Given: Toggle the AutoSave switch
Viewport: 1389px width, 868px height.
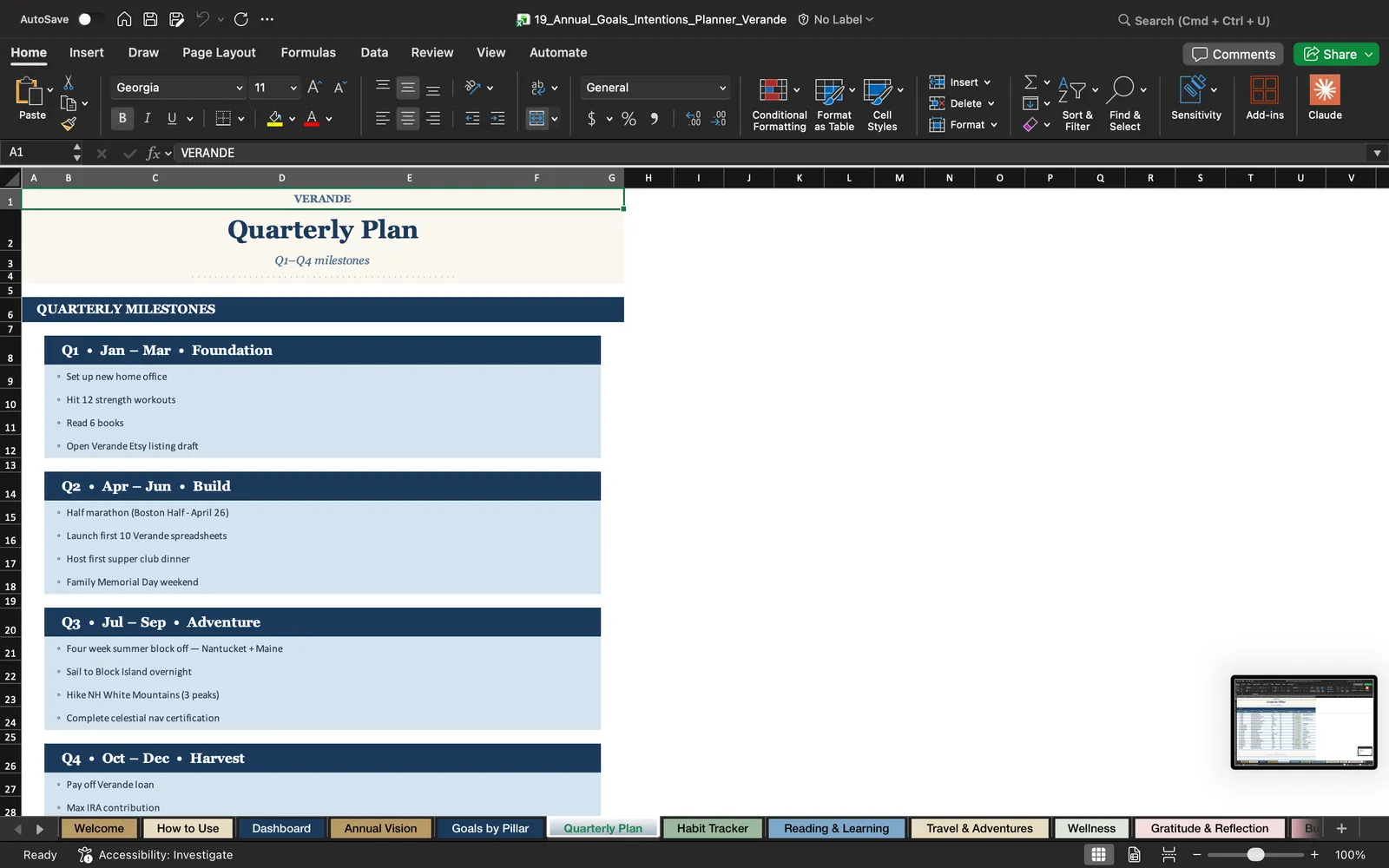Looking at the screenshot, I should point(89,19).
